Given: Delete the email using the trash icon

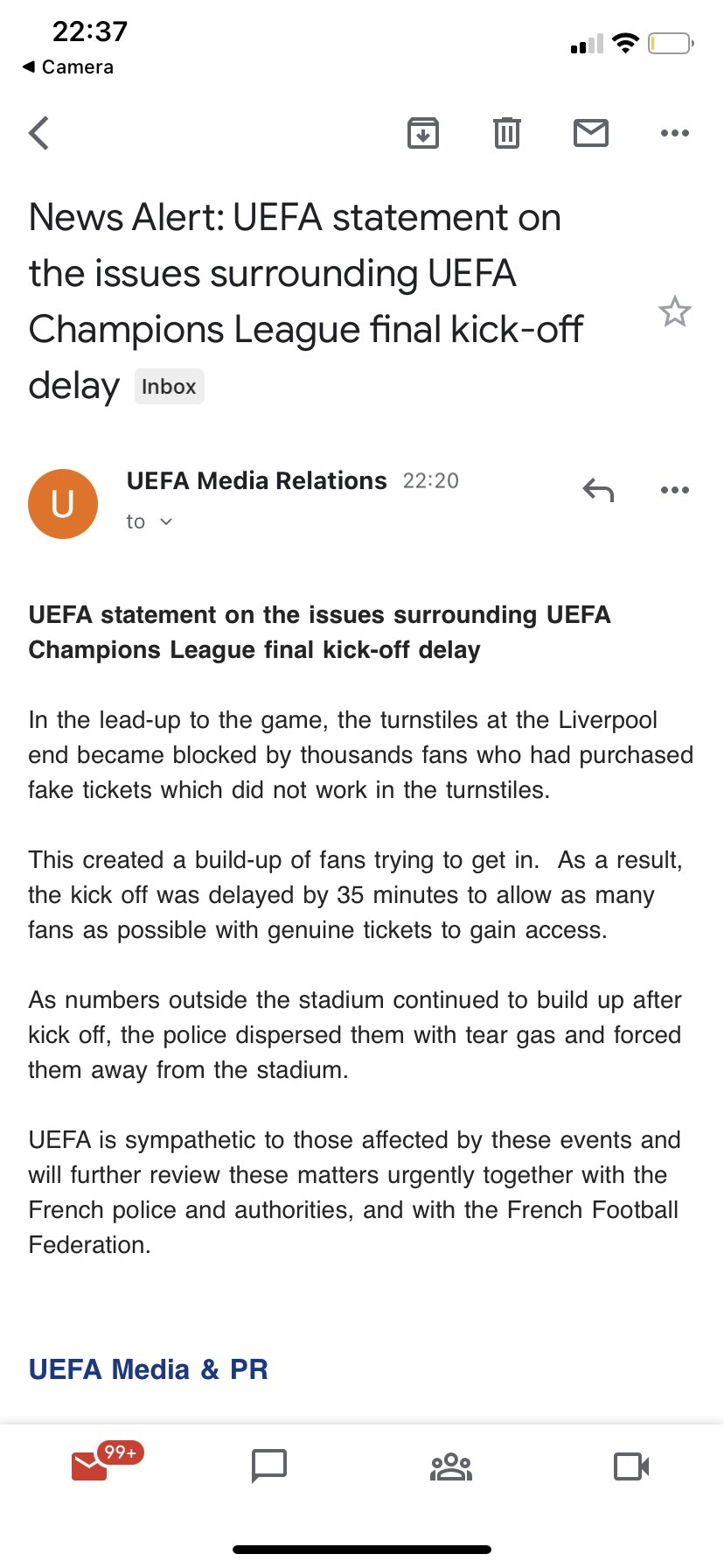Looking at the screenshot, I should click(x=506, y=133).
